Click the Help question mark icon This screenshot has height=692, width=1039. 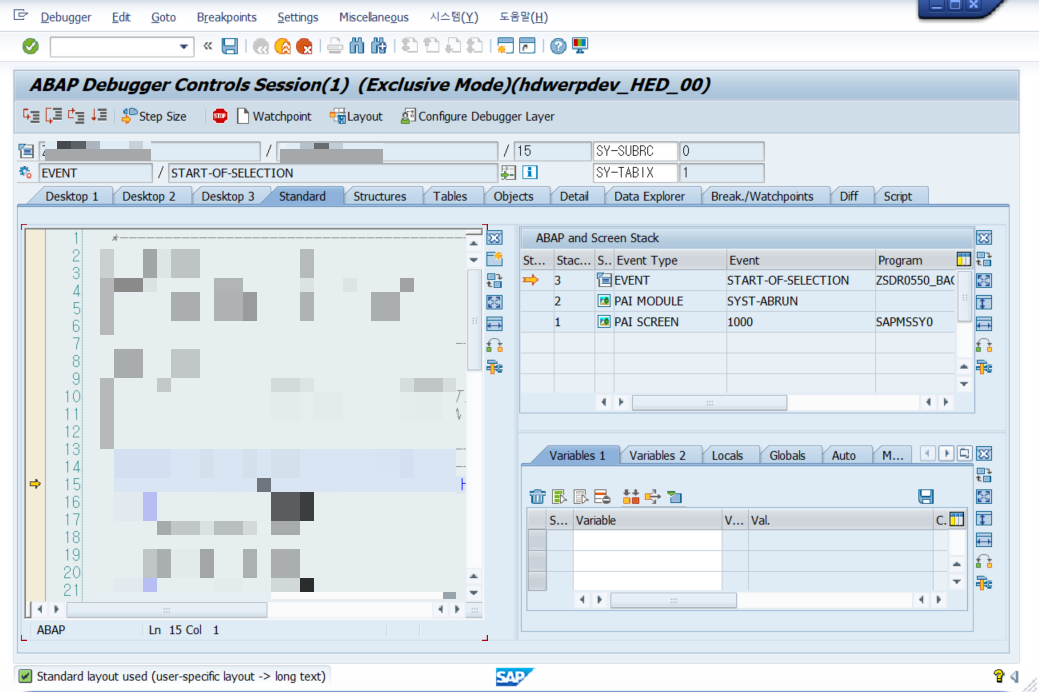pos(559,46)
